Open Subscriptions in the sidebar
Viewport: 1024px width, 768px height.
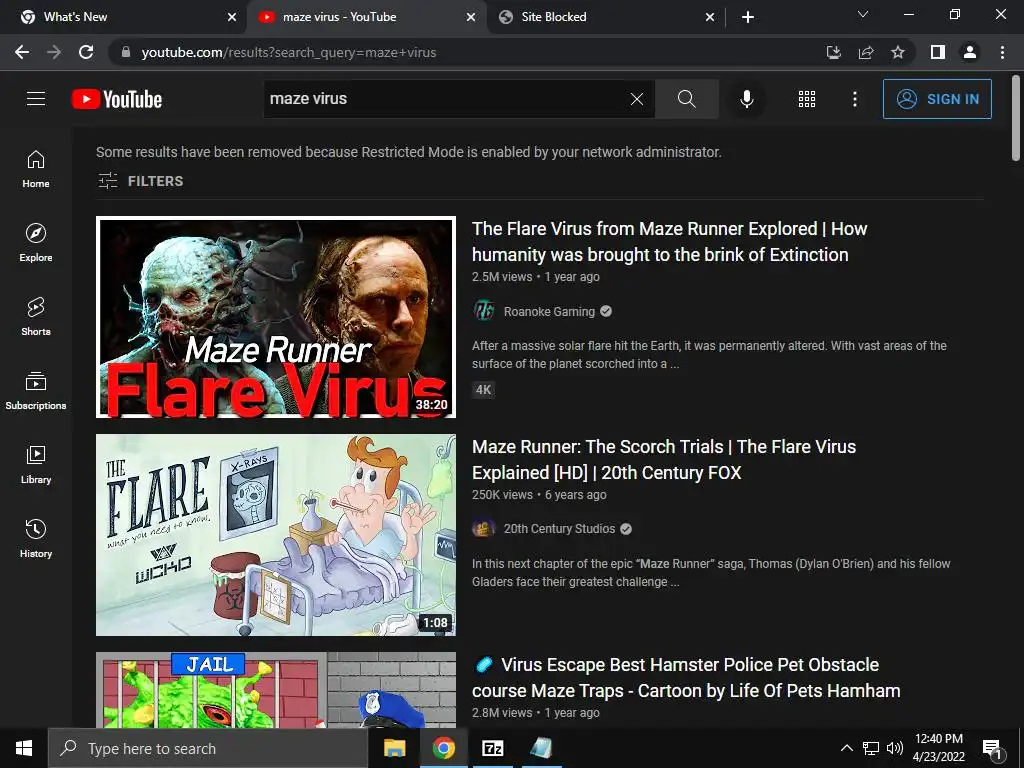(36, 391)
